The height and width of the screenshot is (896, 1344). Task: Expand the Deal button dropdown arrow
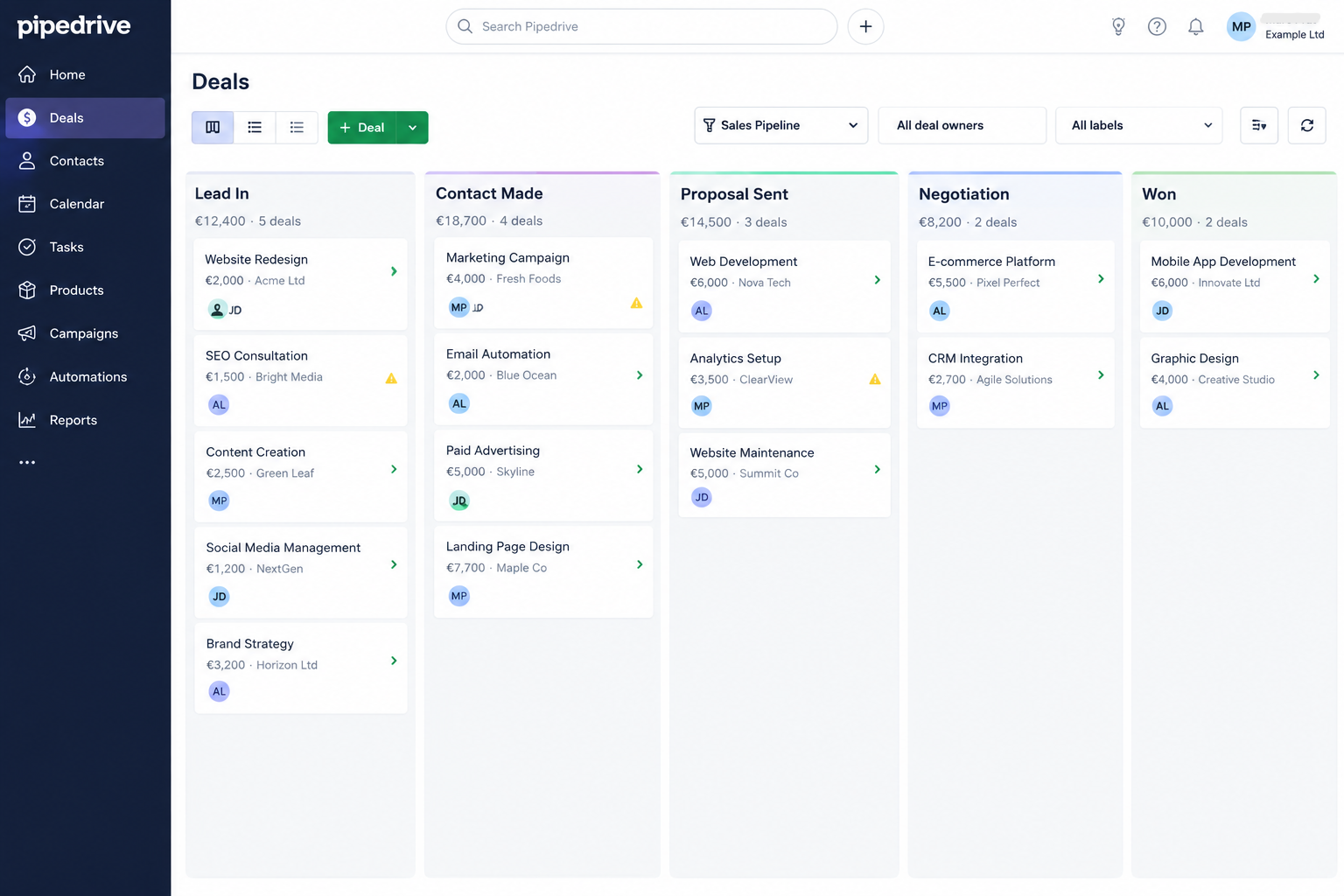(412, 128)
